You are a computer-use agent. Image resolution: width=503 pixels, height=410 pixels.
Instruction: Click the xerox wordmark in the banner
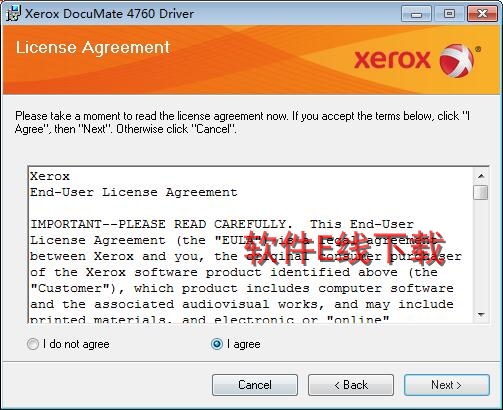click(392, 60)
